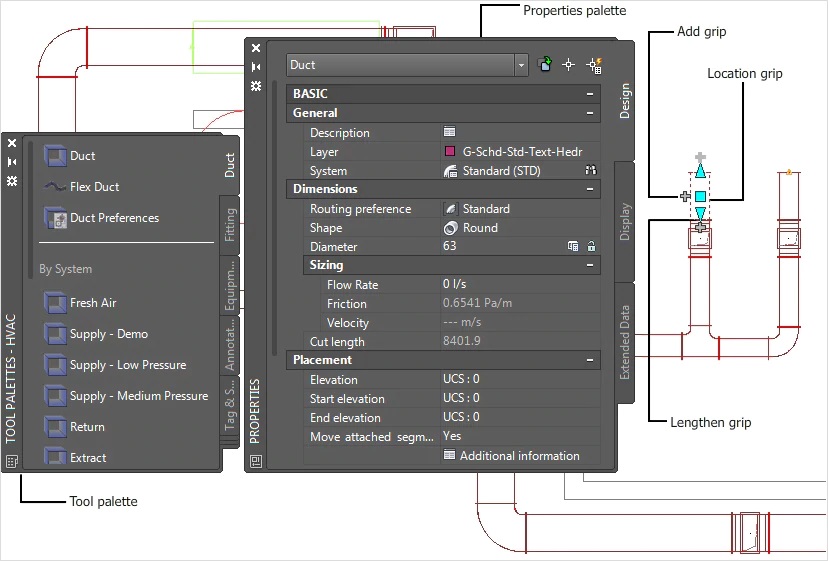Click the Select Objects crosshair icon

[568, 65]
